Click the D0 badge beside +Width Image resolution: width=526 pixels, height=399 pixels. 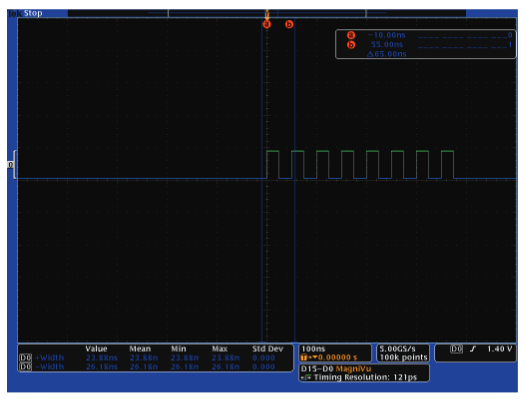[x=25, y=358]
